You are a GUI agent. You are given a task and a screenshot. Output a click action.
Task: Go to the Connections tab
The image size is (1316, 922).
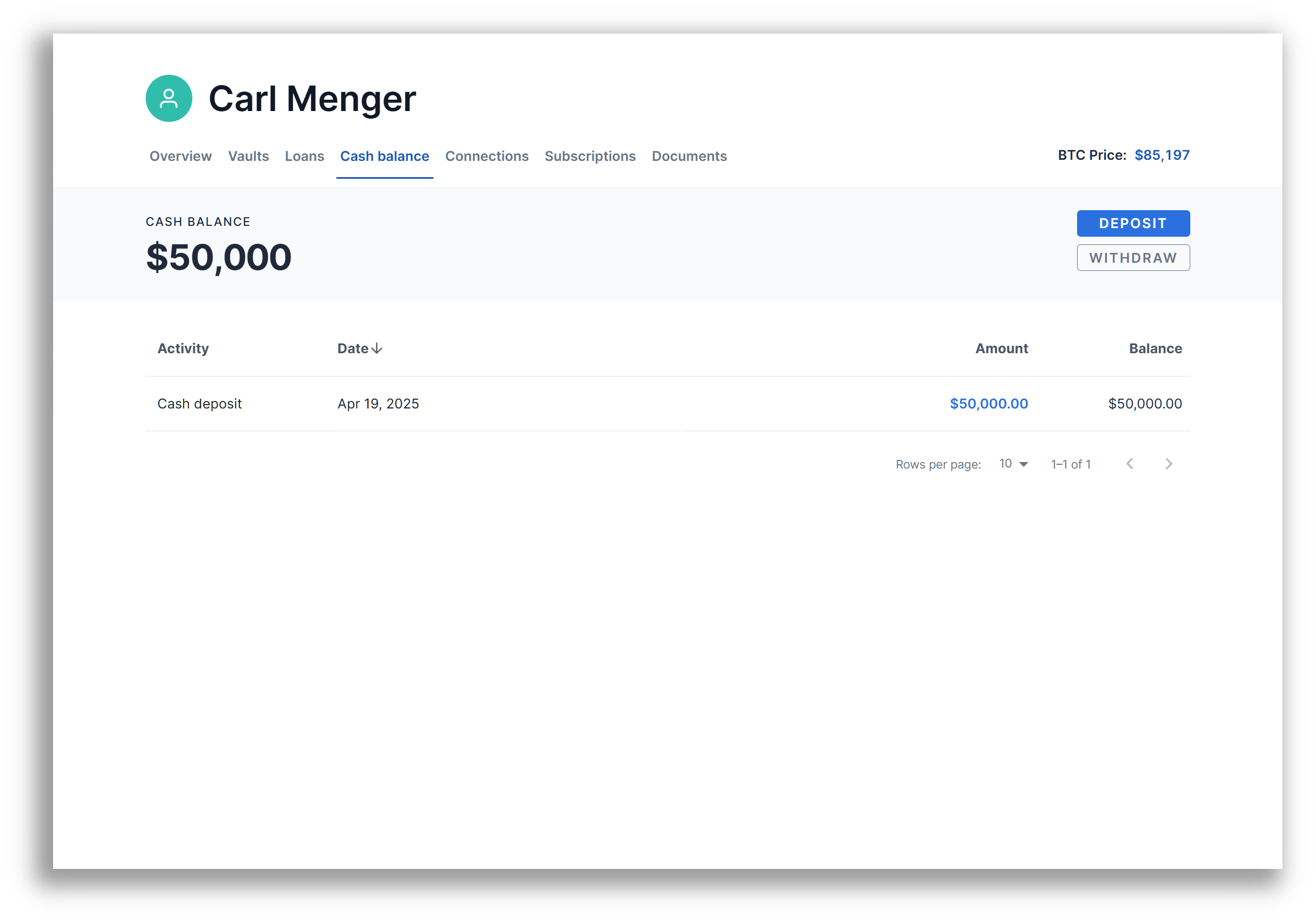[487, 156]
